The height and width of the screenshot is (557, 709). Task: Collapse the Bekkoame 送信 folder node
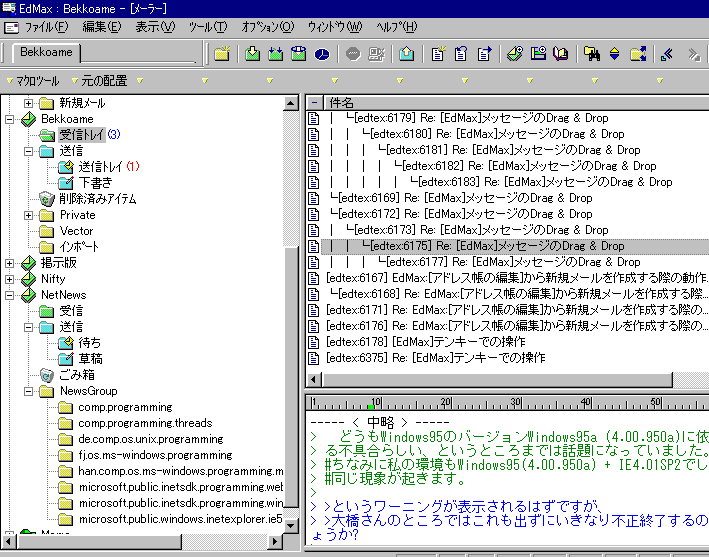click(28, 151)
